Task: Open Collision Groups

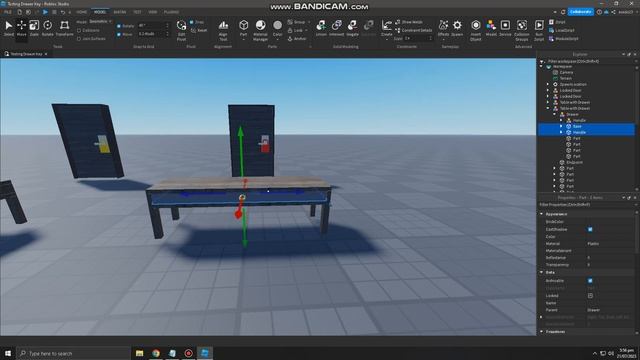Action: [522, 30]
